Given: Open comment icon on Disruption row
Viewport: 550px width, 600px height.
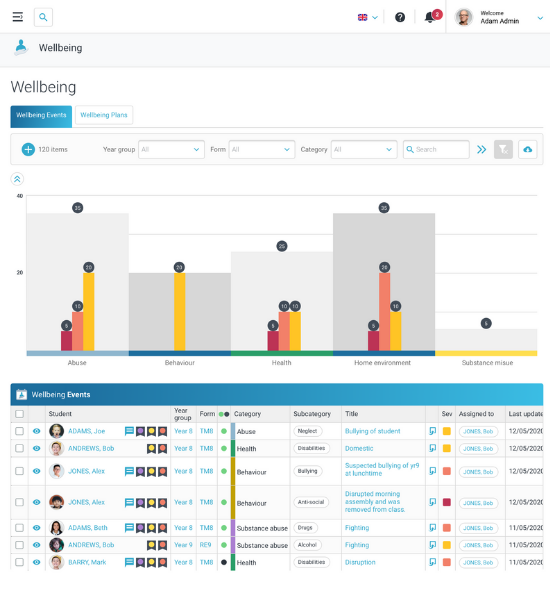Looking at the screenshot, I should point(432,562).
